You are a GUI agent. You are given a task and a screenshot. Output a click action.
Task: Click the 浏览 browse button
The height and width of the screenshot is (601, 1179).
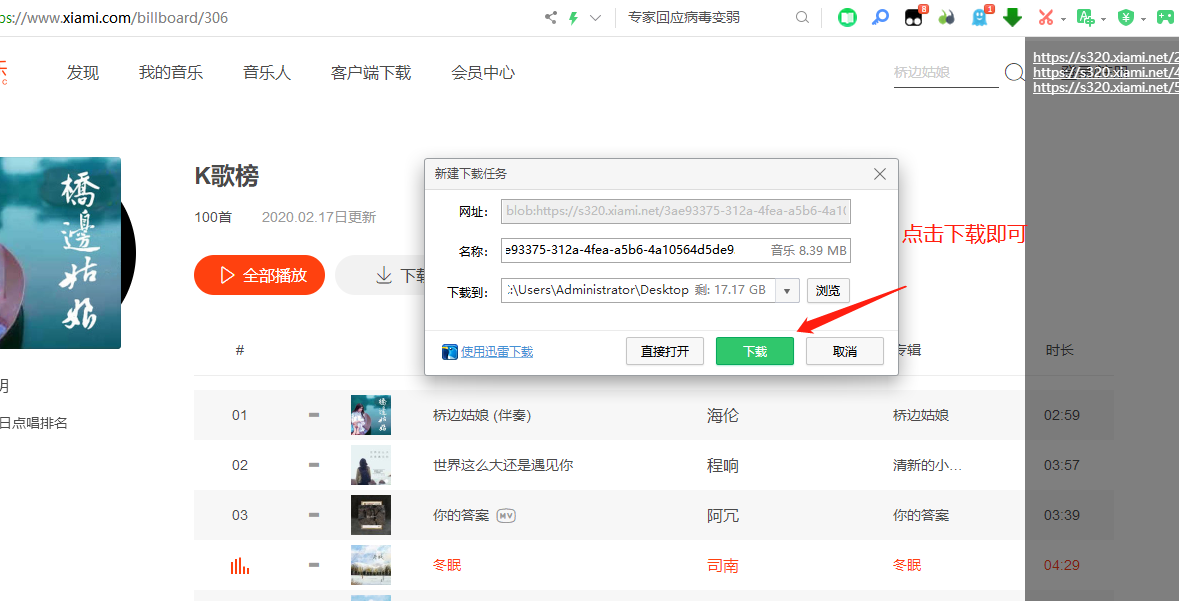pyautogui.click(x=828, y=290)
